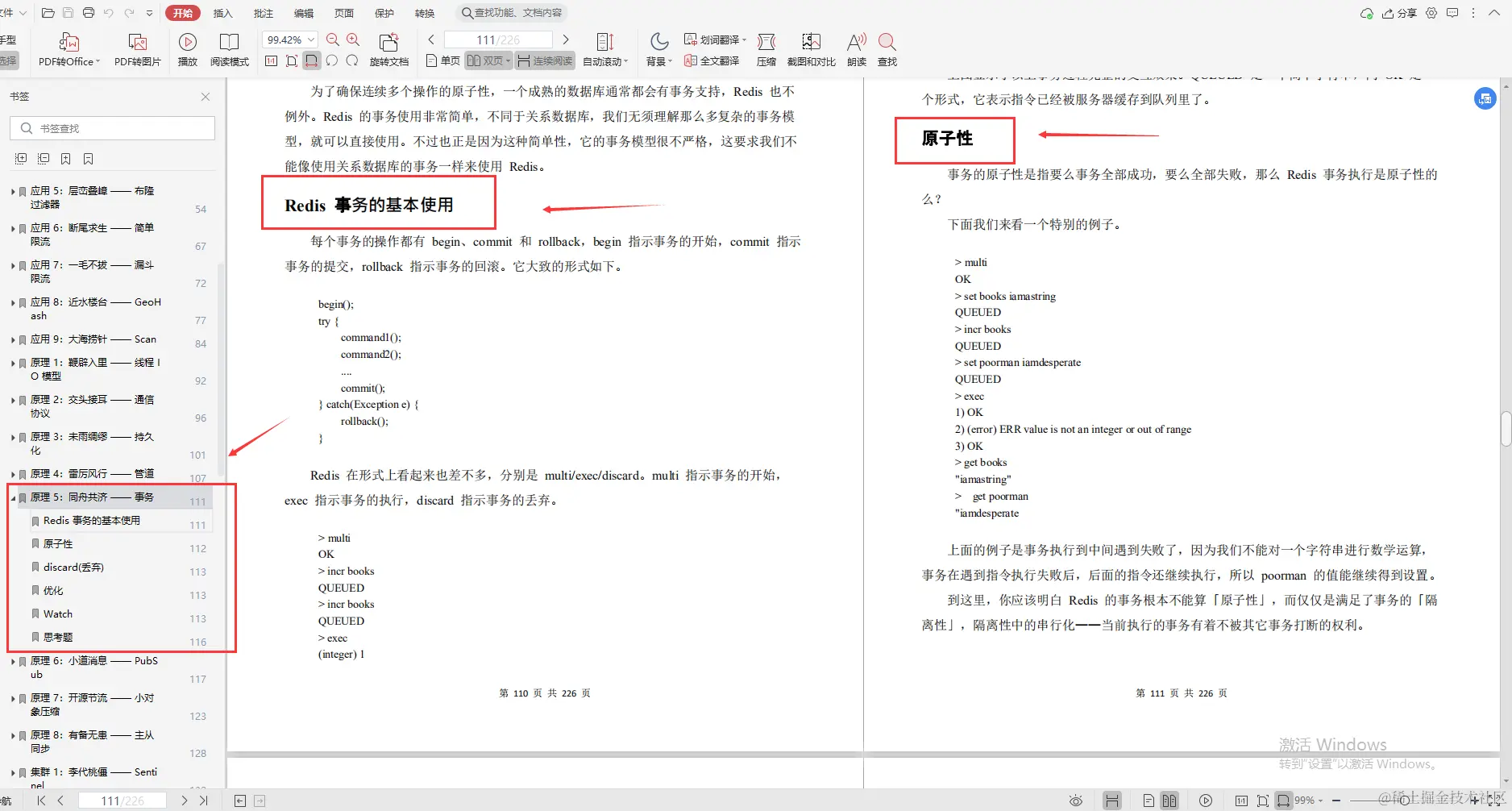Viewport: 1512px width, 811px height.
Task: Open the 全文翻译 full-text translation tool
Action: coord(712,60)
